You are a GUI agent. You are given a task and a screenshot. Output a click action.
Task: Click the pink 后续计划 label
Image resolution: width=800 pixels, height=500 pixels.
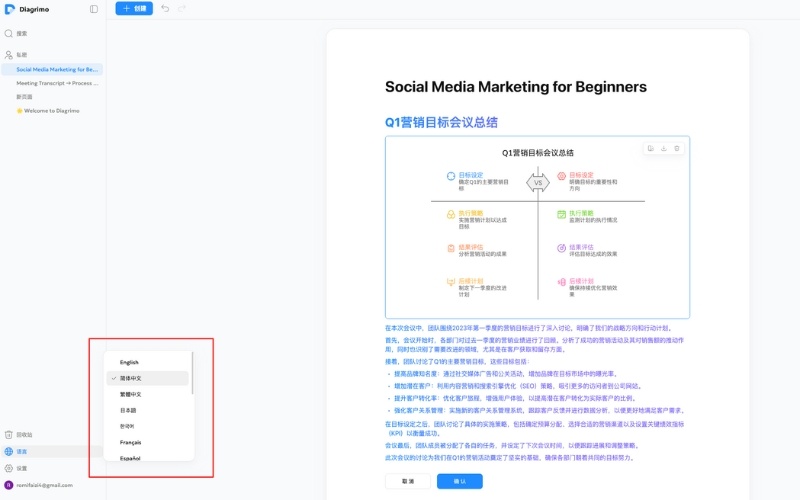[581, 281]
